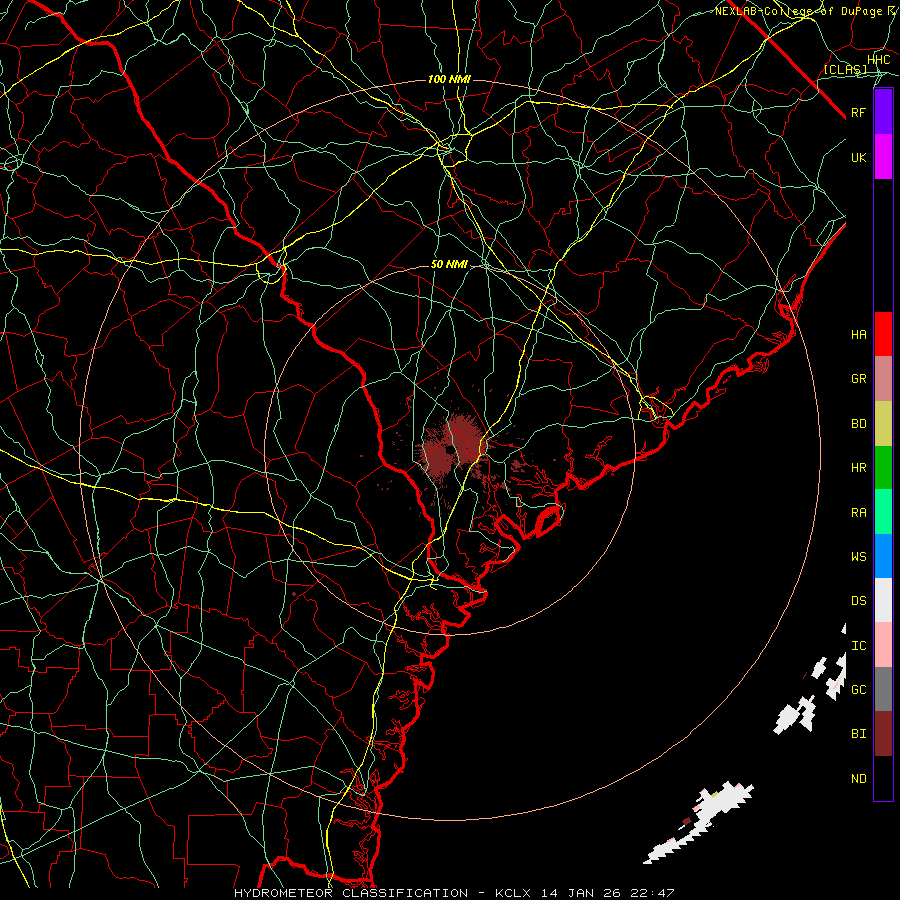The height and width of the screenshot is (900, 900).
Task: Click the large white dry snow echo offshore
Action: coord(701,822)
